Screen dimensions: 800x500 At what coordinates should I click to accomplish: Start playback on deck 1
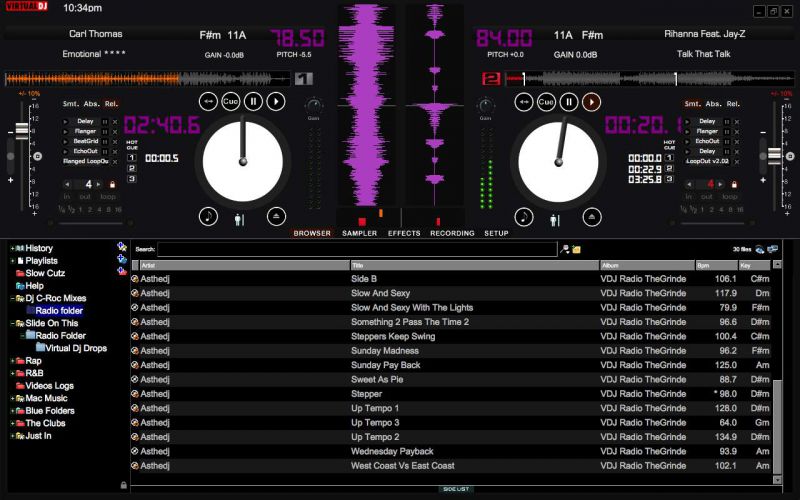(276, 102)
